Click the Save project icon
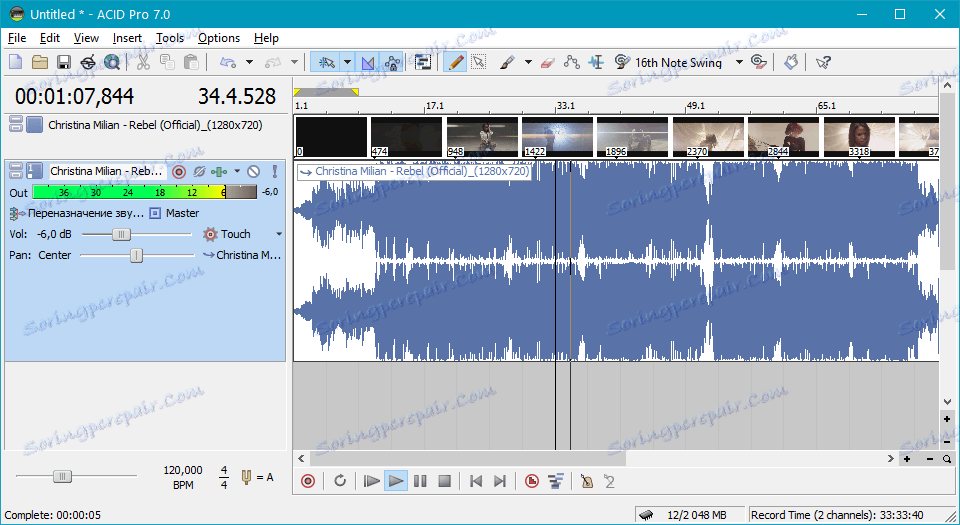 tap(64, 62)
